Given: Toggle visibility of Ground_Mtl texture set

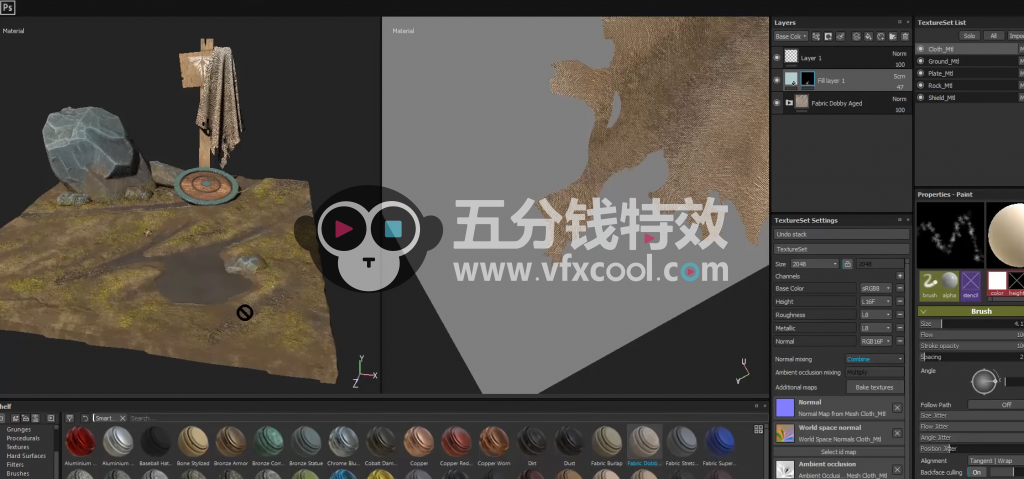Looking at the screenshot, I should (921, 61).
